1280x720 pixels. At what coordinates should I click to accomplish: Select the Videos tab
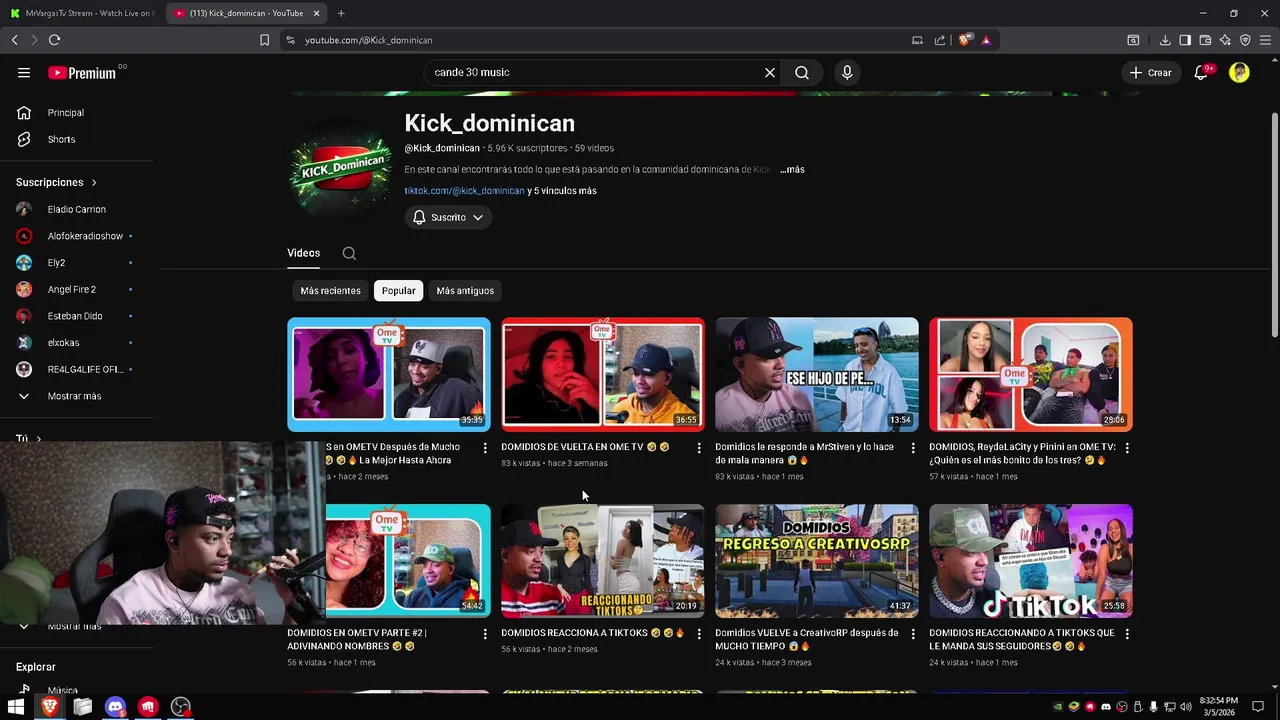(304, 253)
